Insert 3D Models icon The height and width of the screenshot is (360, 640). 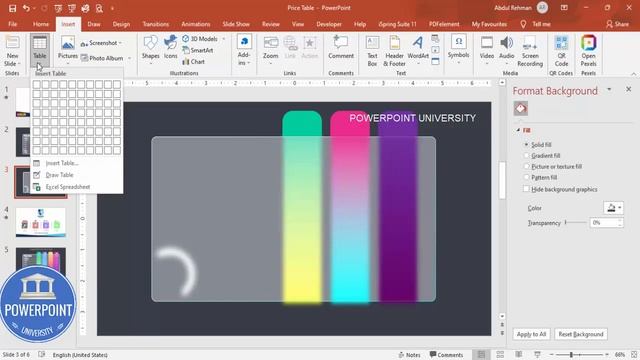coord(186,39)
